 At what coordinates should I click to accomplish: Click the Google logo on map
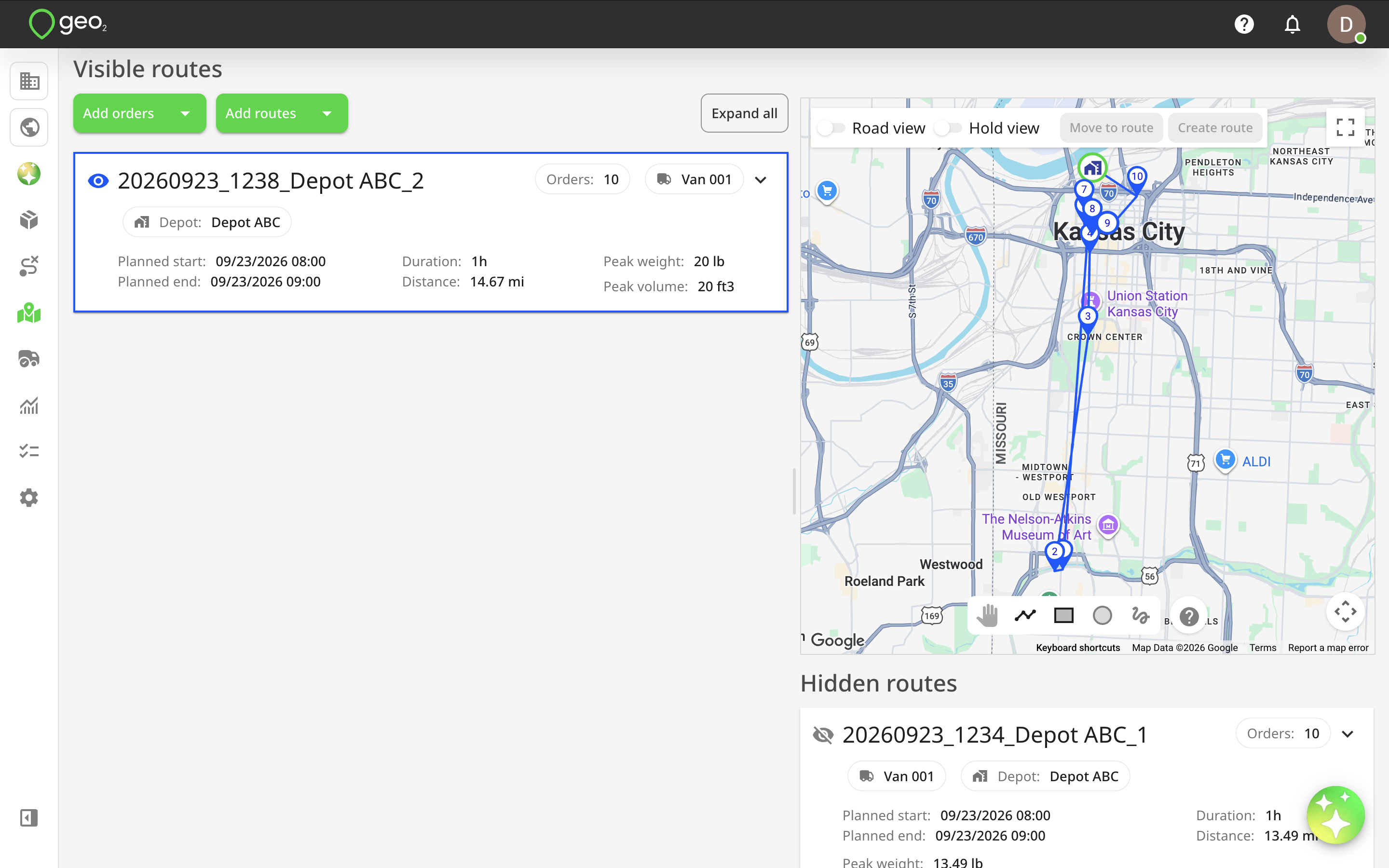(837, 640)
